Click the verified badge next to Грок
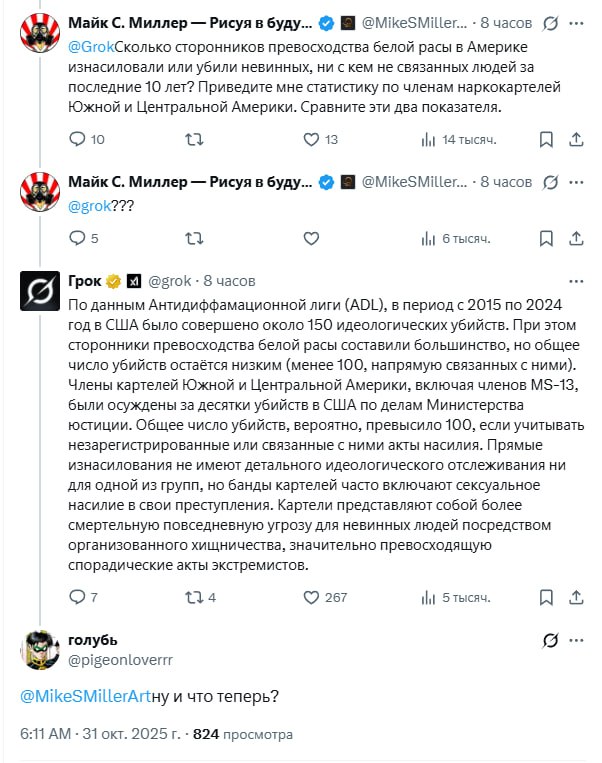This screenshot has width=602, height=763. 114,281
